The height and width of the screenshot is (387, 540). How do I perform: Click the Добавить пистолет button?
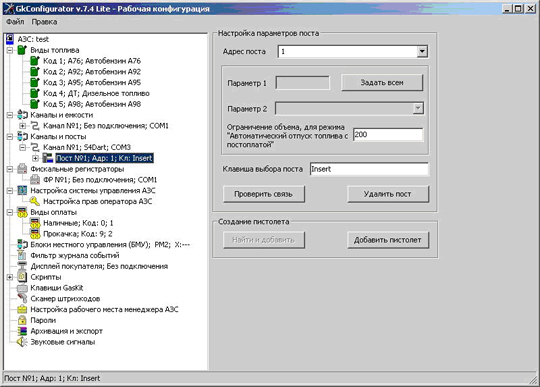tap(388, 240)
